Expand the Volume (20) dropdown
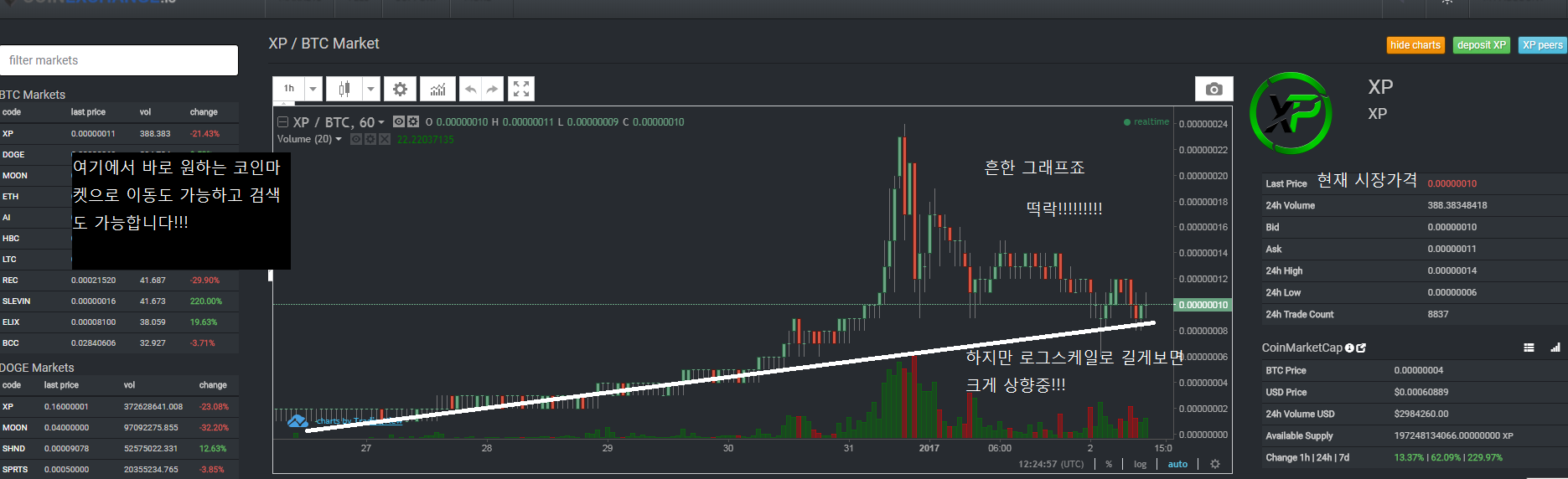 (x=339, y=139)
